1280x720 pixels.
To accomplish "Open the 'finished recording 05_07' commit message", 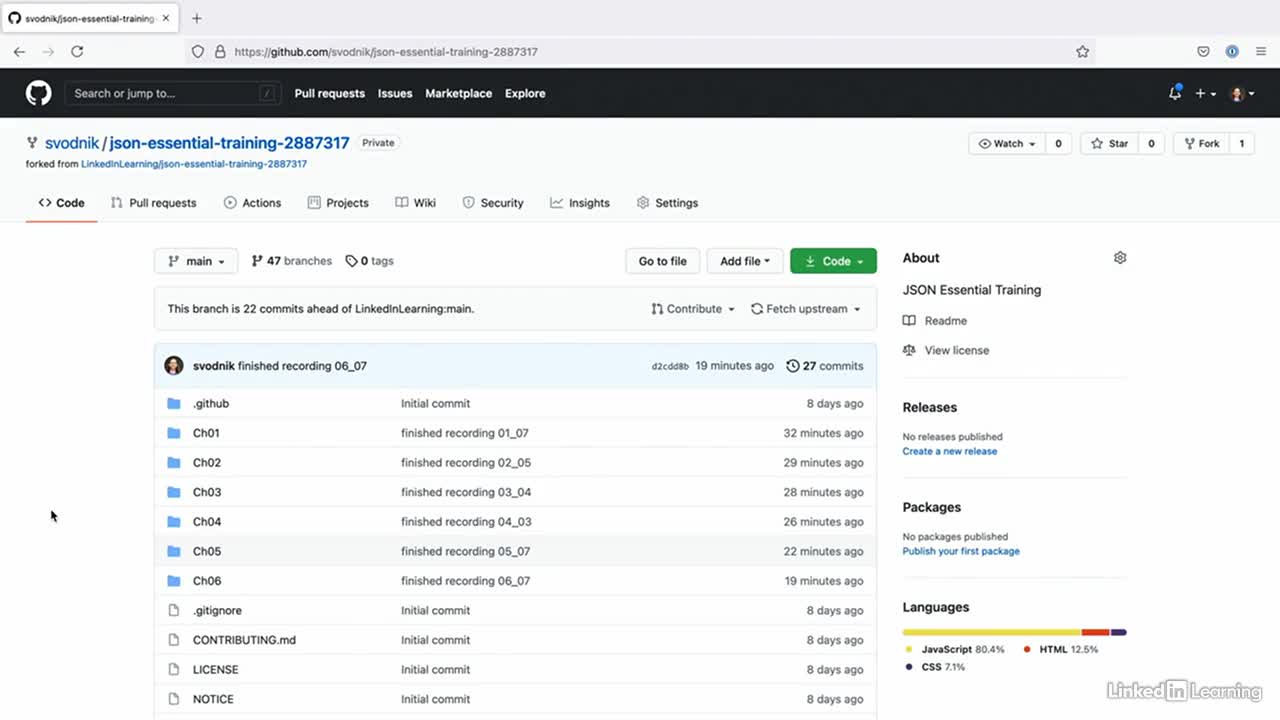I will (x=465, y=551).
